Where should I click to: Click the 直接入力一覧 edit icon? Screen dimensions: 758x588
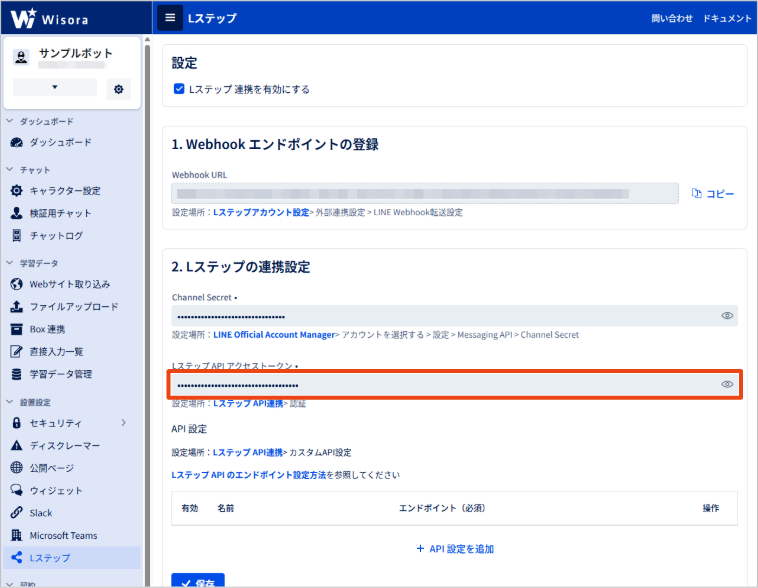[16, 352]
